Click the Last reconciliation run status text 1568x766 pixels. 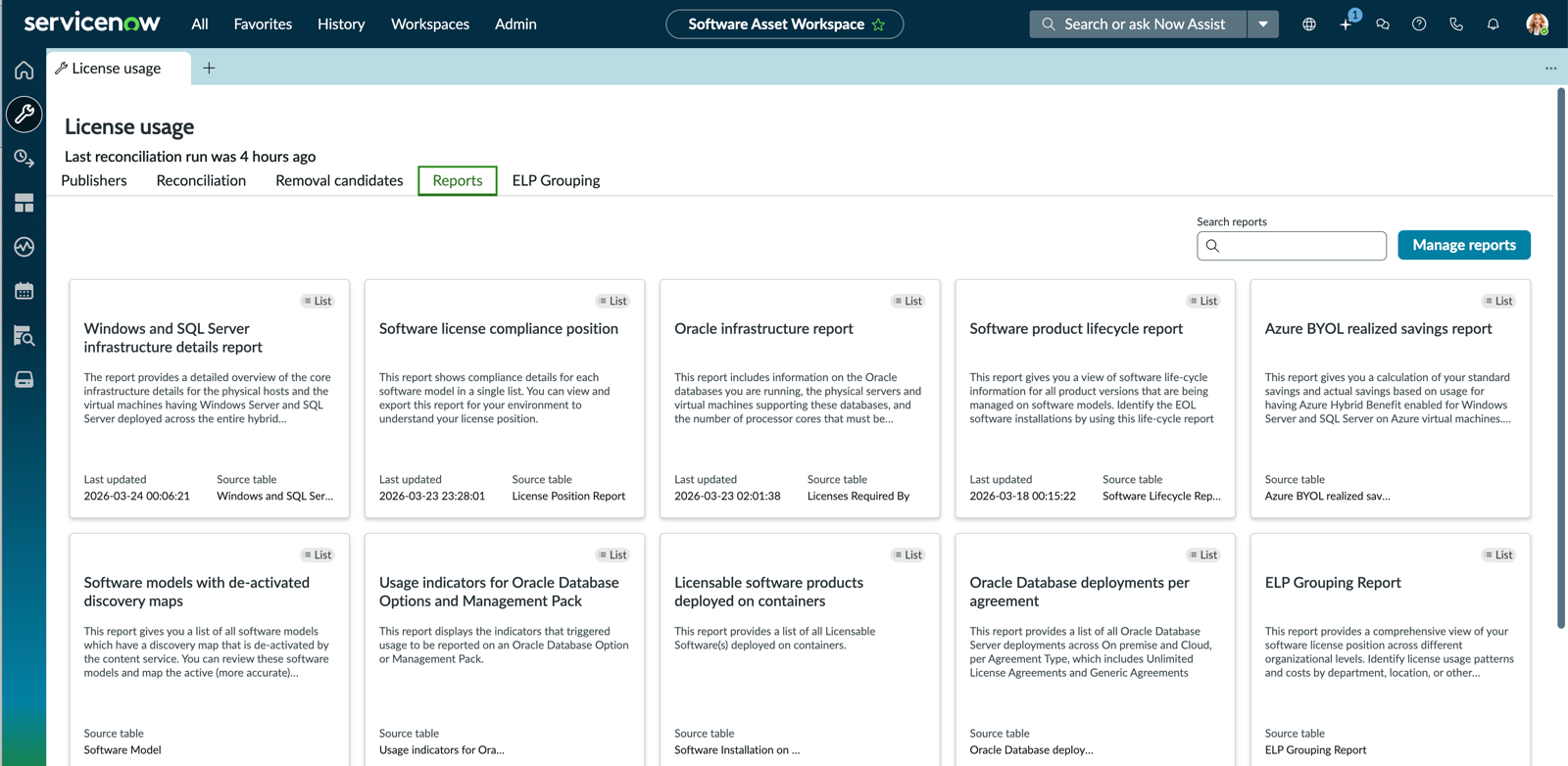(x=190, y=157)
